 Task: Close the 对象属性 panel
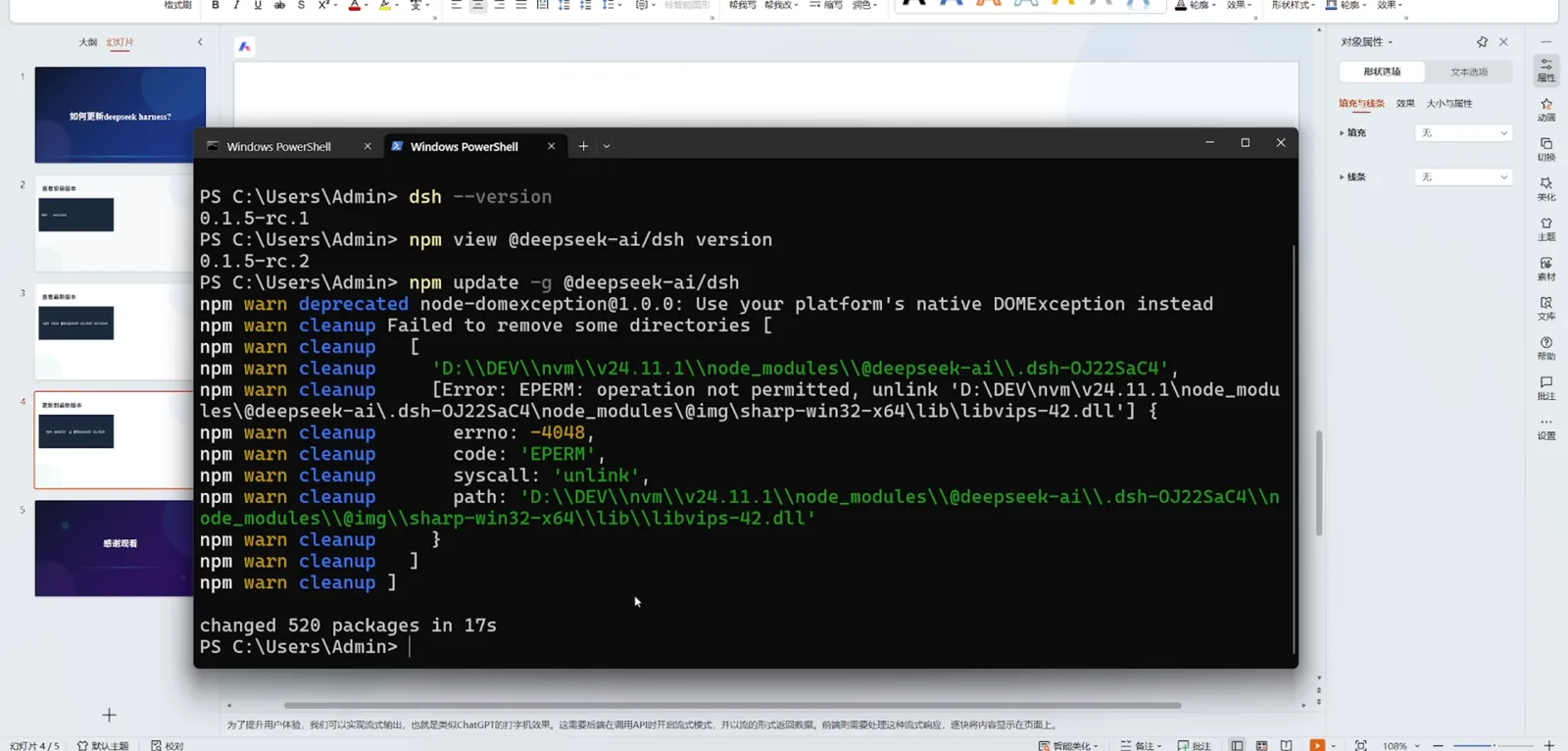coord(1503,42)
